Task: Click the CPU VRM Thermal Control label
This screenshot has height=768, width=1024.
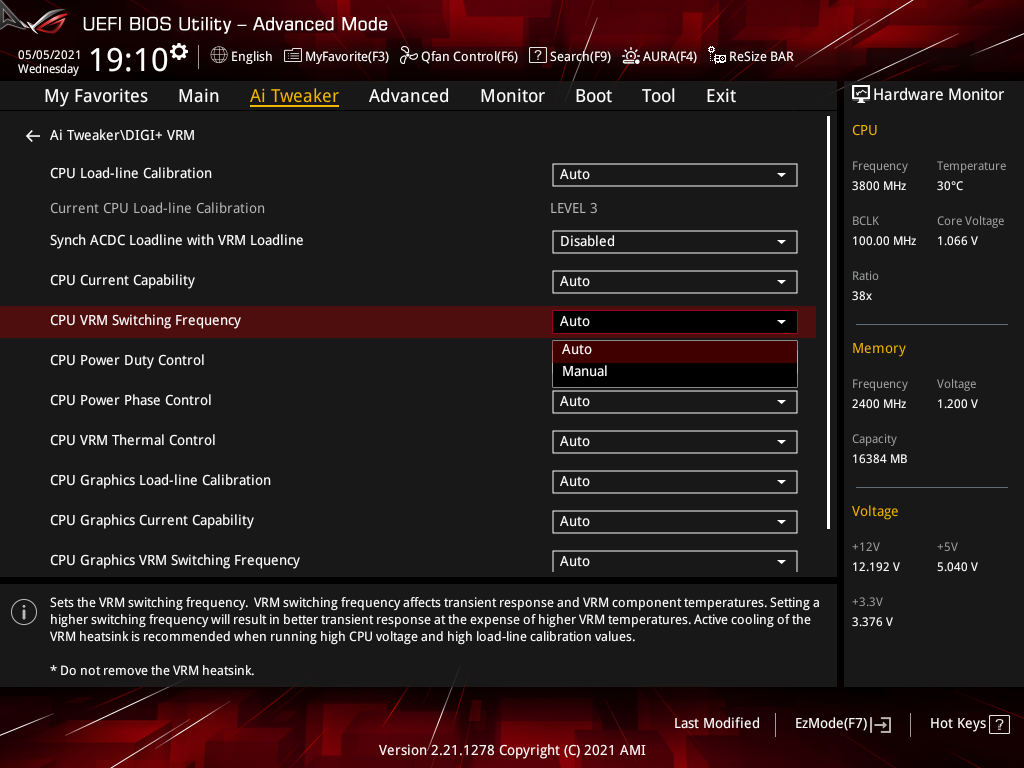Action: coord(133,441)
